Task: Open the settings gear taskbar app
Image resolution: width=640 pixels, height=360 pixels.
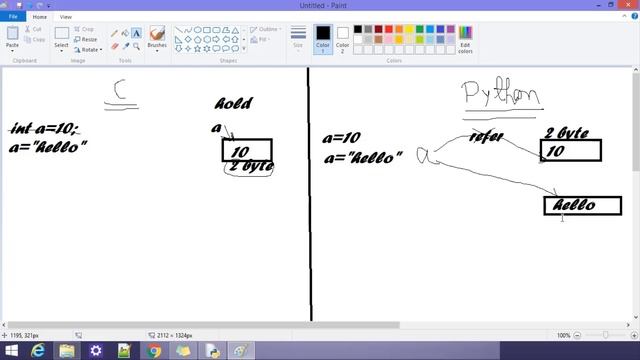Action: (x=96, y=351)
